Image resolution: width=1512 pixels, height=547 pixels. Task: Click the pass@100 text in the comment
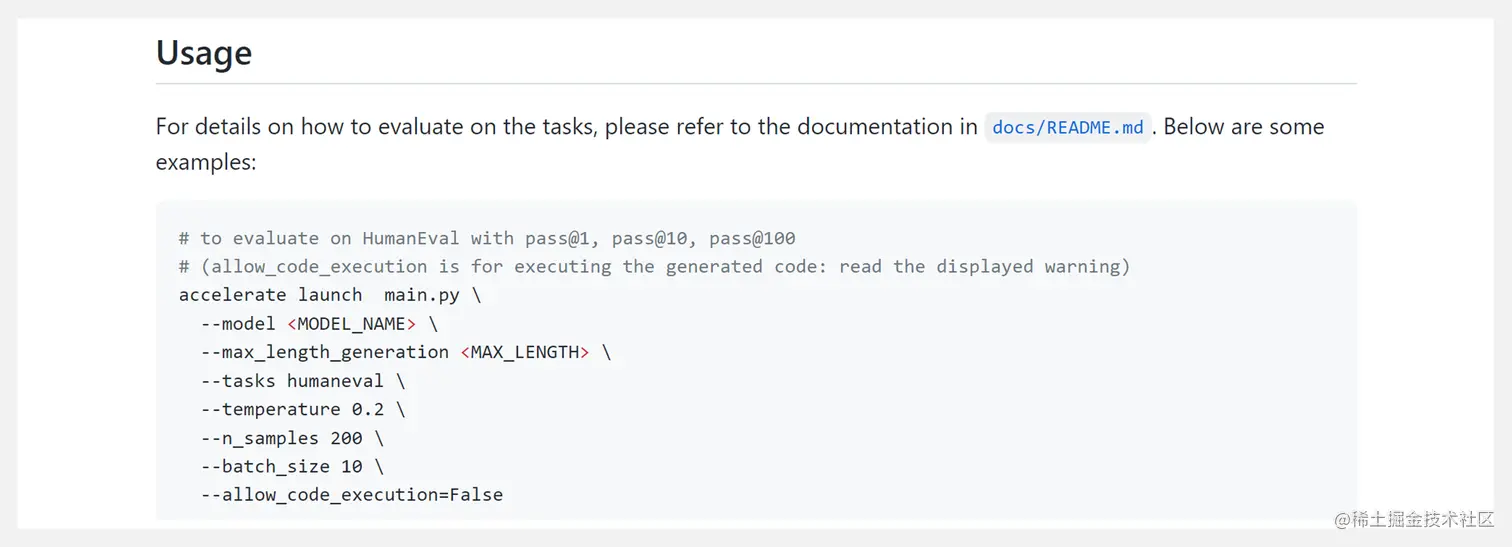(x=752, y=238)
